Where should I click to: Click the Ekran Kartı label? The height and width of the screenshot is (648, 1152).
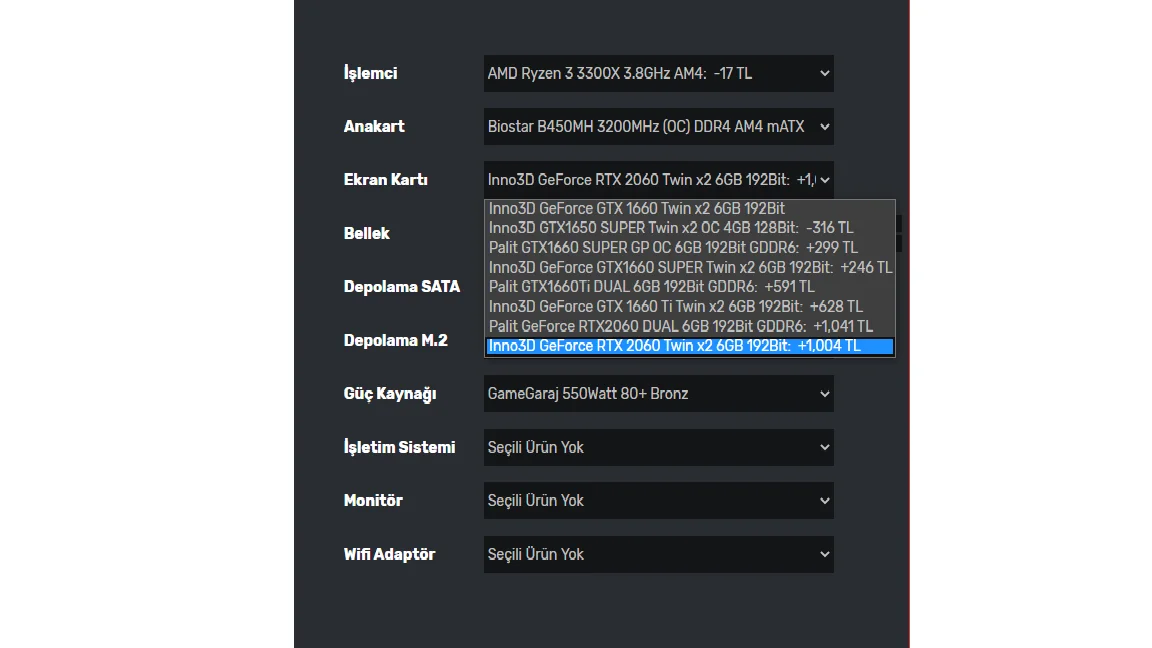point(386,180)
